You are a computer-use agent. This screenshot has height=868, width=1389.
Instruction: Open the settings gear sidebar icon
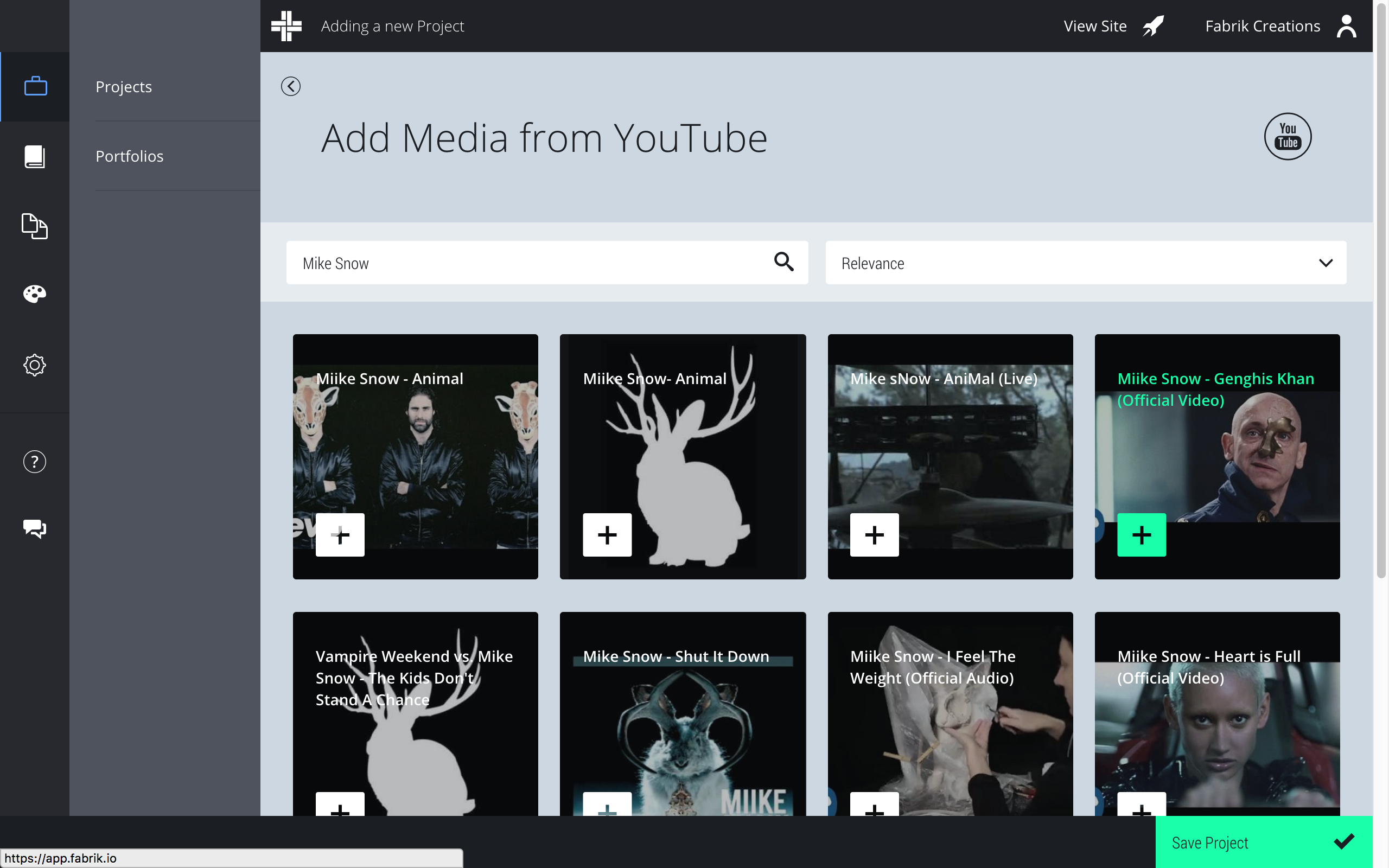(35, 365)
